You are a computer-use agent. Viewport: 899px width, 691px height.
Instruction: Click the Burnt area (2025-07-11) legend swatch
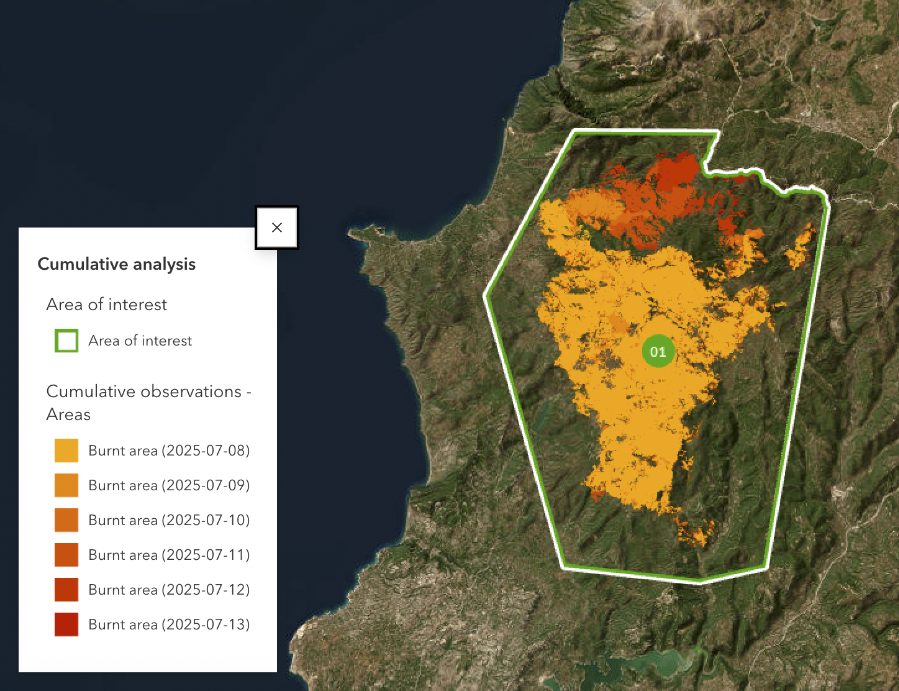click(66, 555)
